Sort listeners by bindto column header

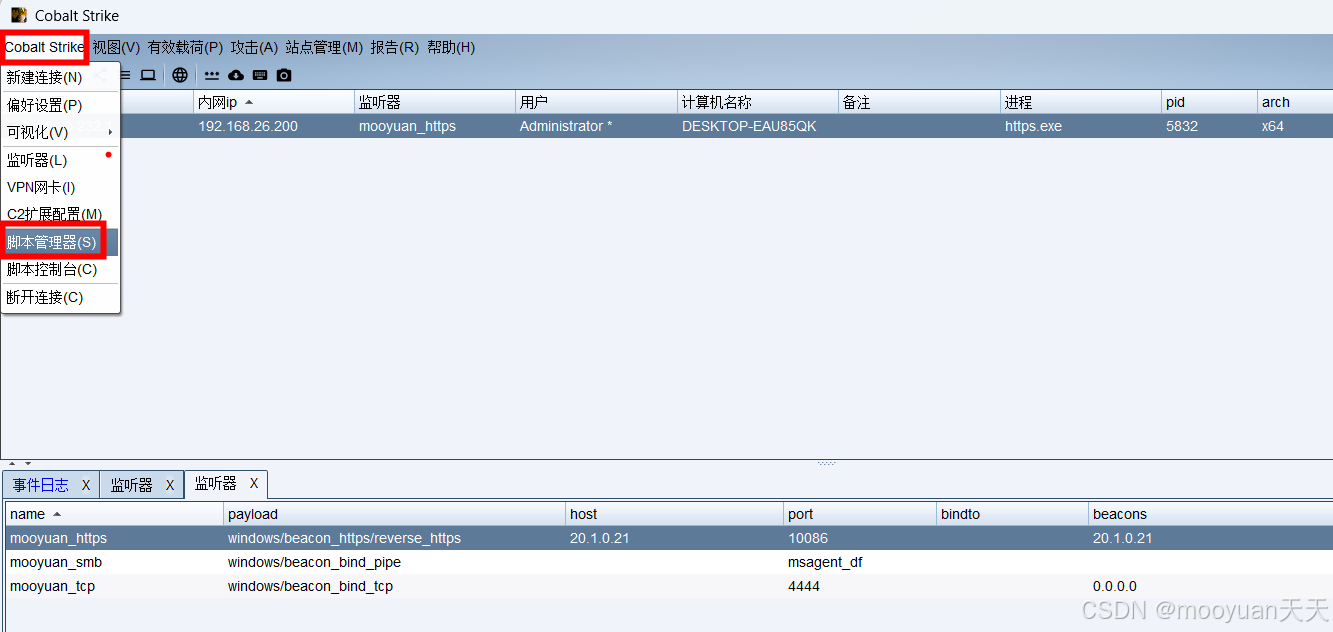pos(1012,514)
